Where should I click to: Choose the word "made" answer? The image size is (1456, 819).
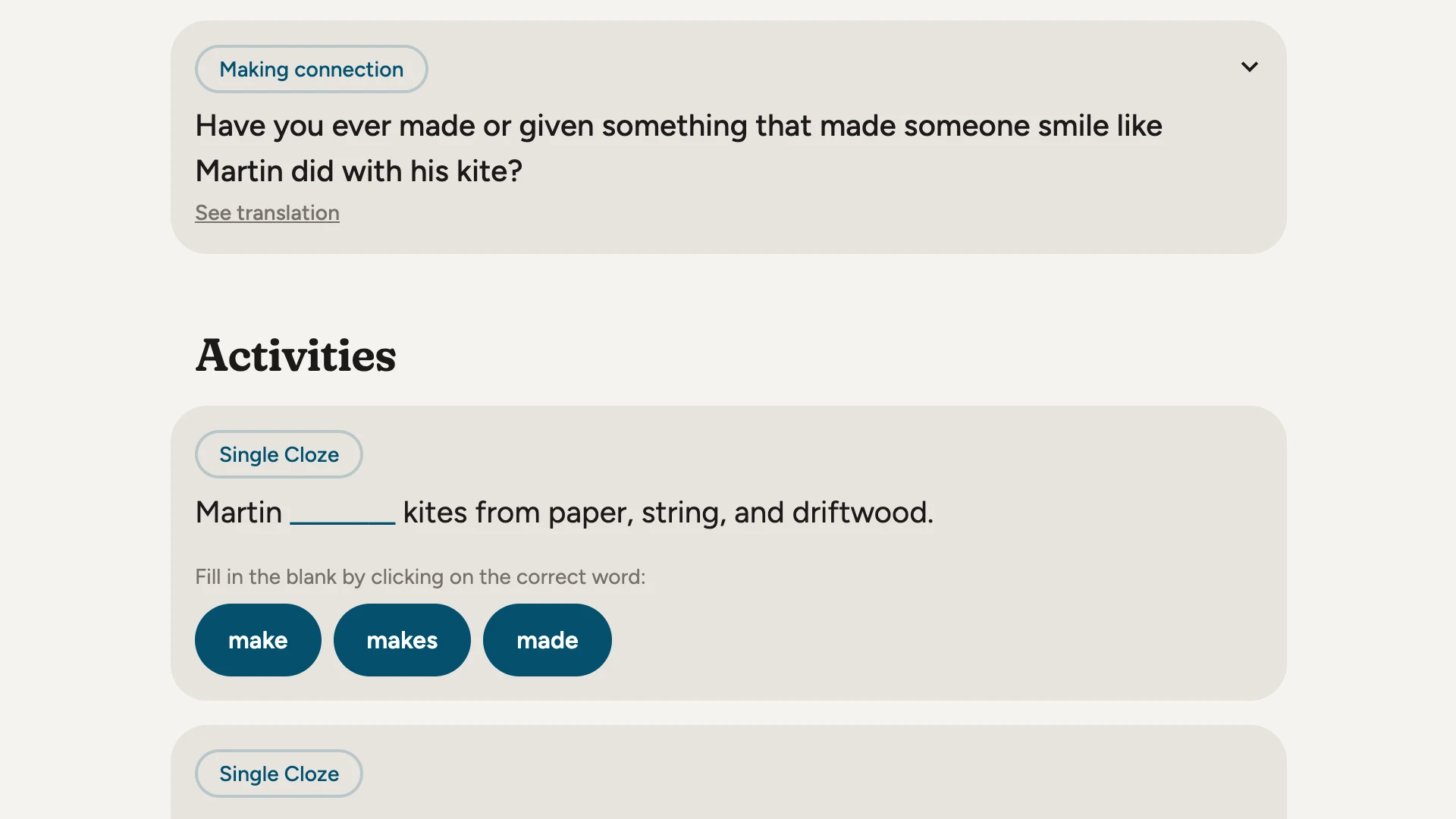point(547,641)
